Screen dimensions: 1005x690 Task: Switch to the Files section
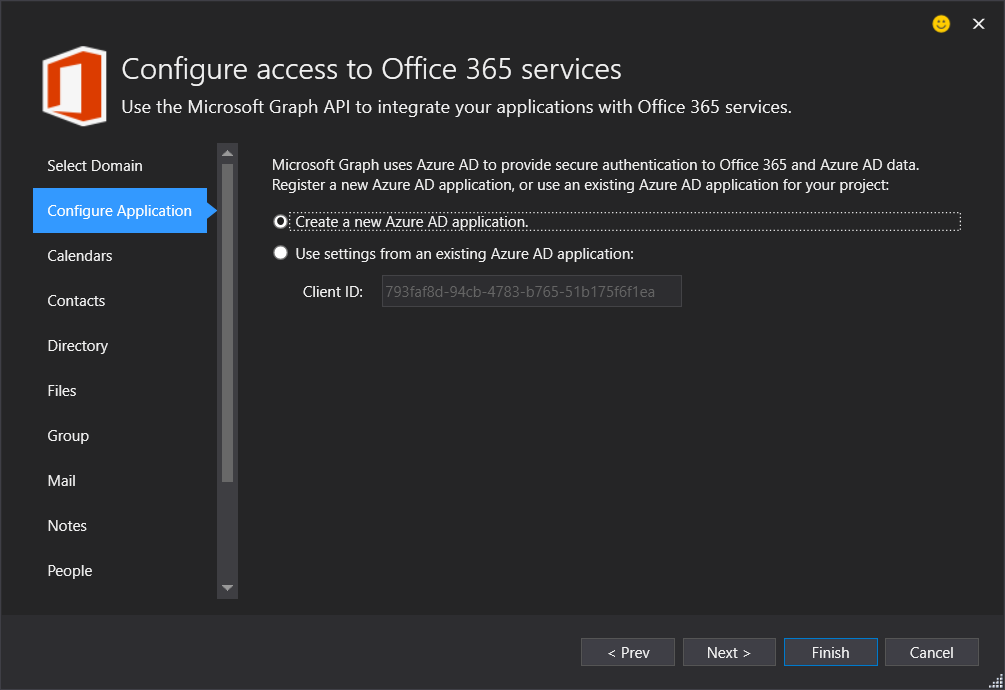click(62, 391)
